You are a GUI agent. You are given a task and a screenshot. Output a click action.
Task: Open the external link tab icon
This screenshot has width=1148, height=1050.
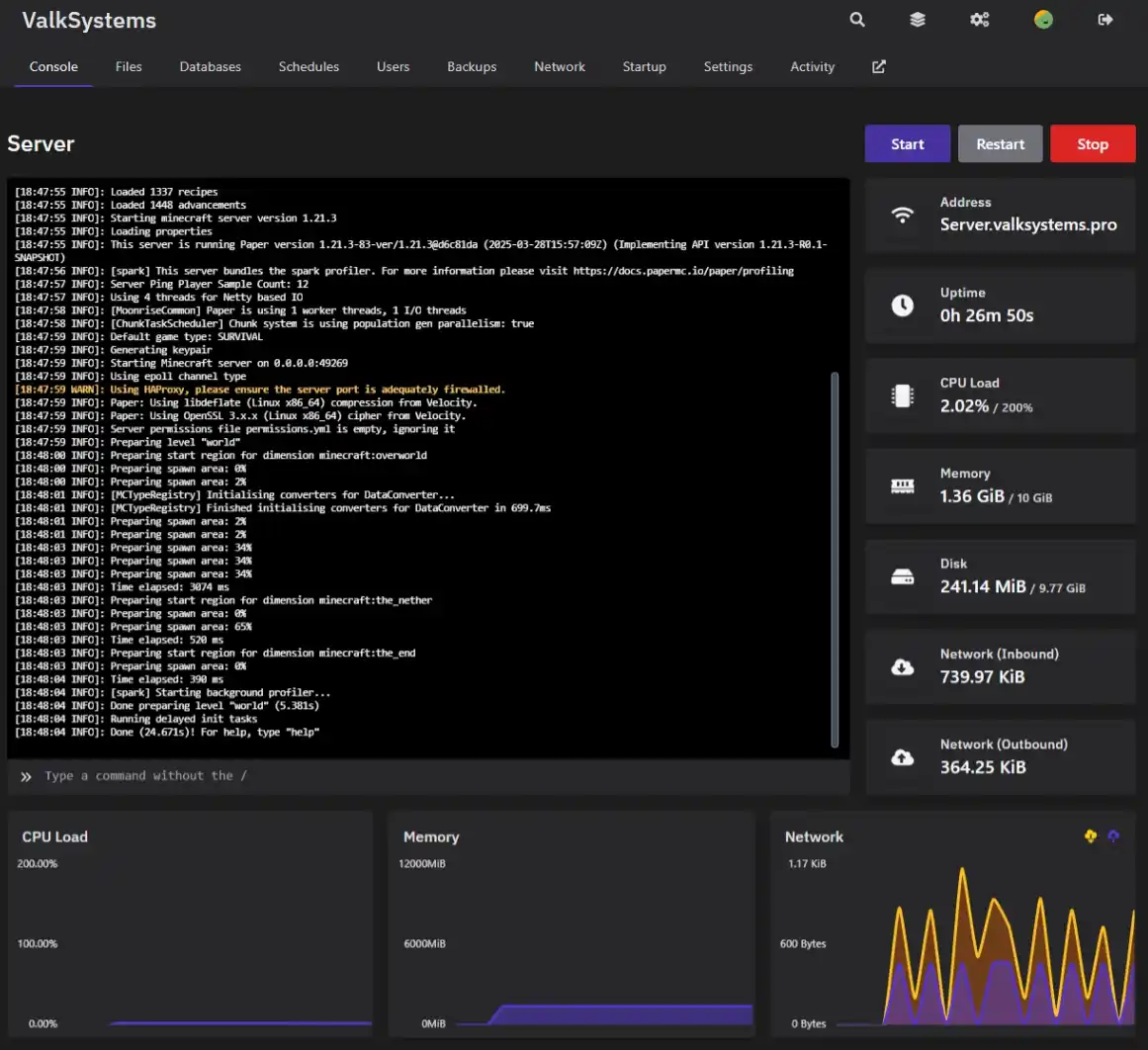coord(878,66)
